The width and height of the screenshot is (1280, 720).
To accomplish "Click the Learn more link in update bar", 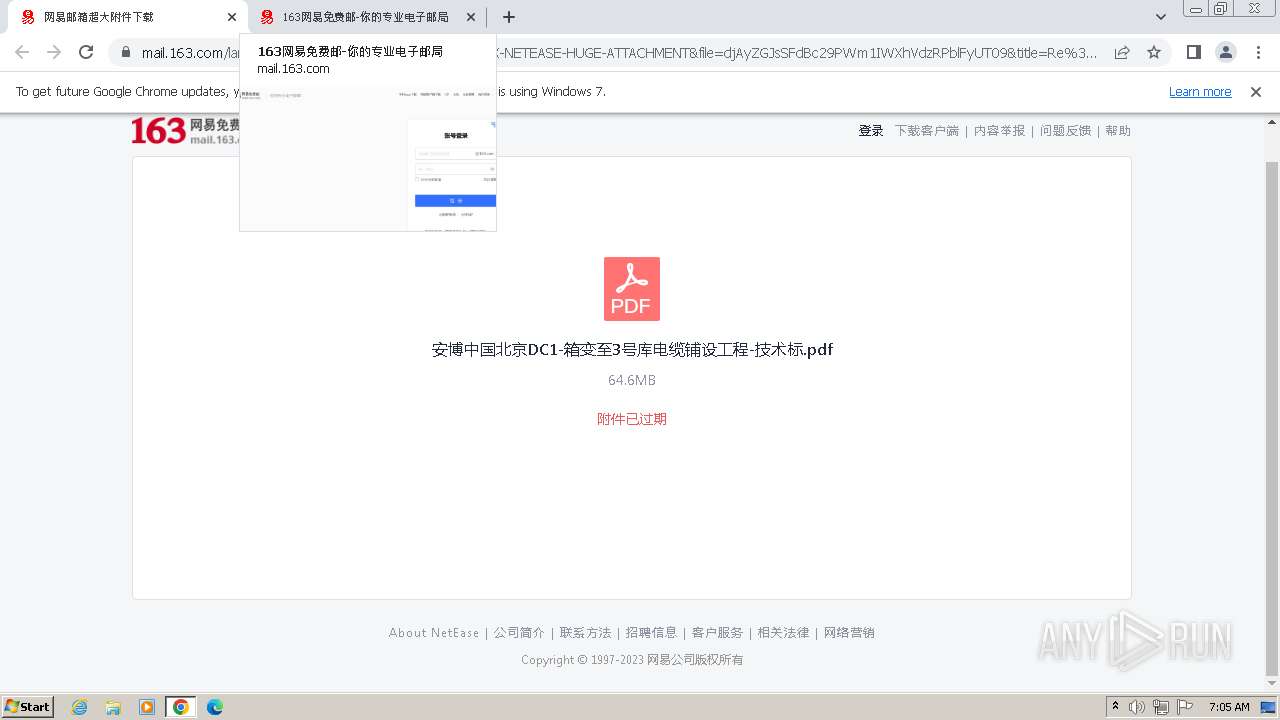I will click(1200, 91).
